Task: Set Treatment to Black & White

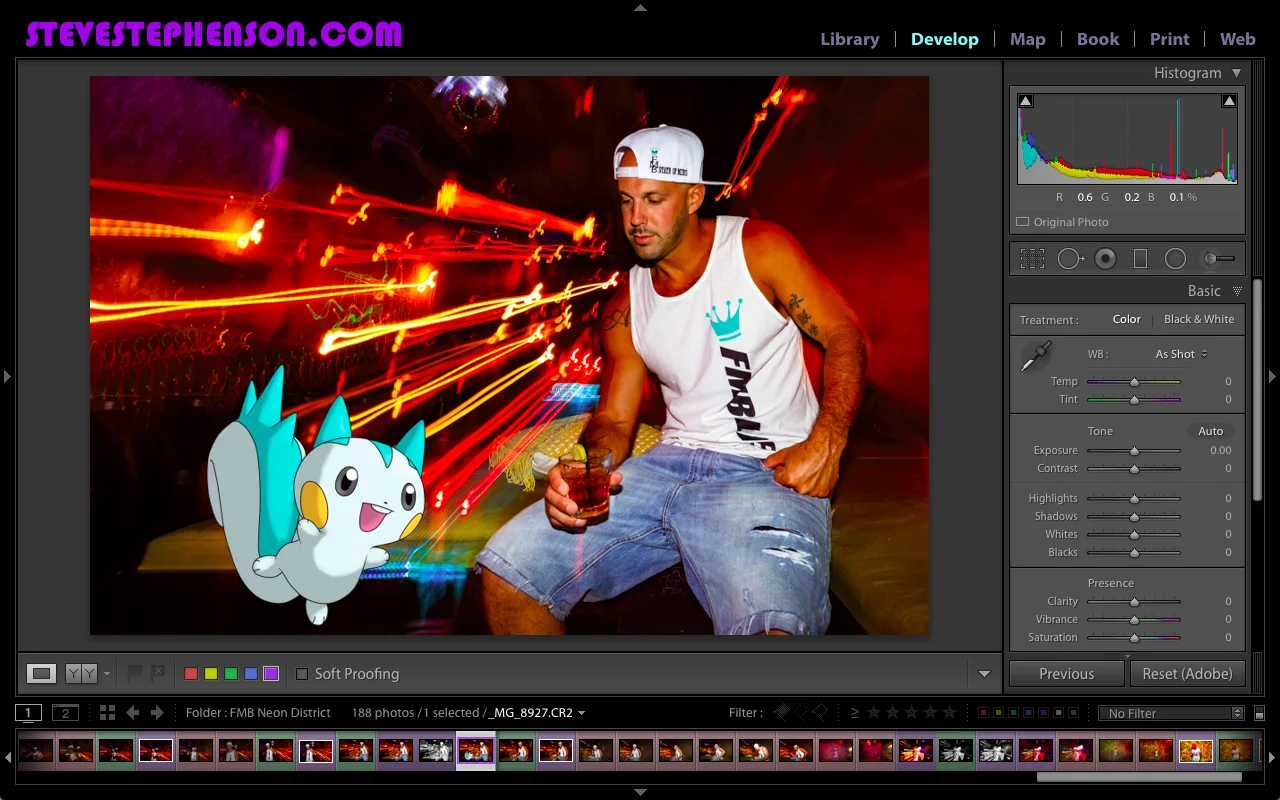Action: tap(1199, 319)
